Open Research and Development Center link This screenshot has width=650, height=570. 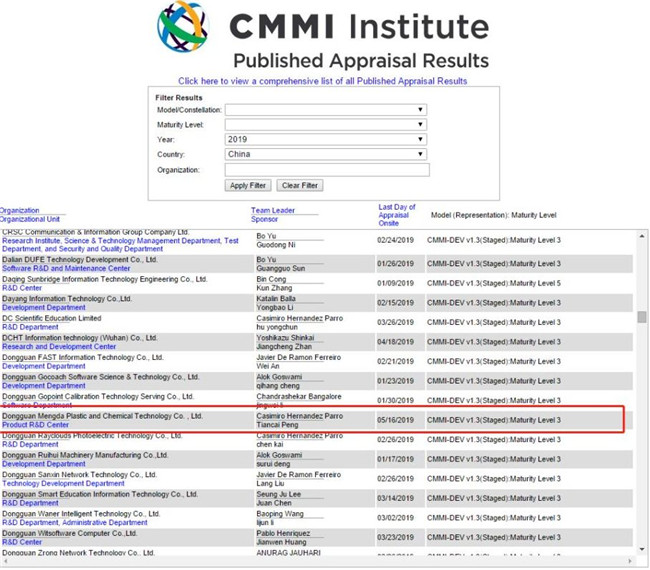[x=59, y=346]
